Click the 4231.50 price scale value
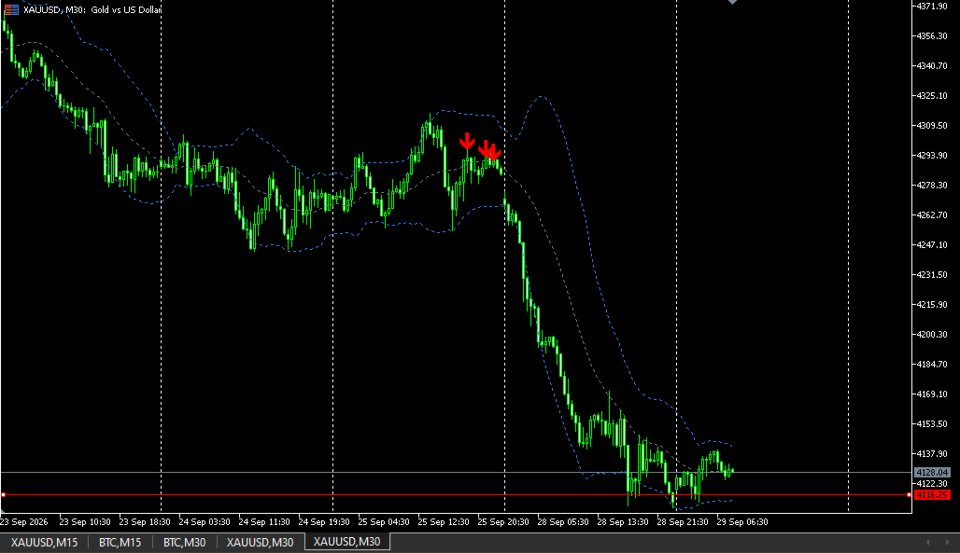Image resolution: width=960 pixels, height=553 pixels. (931, 275)
